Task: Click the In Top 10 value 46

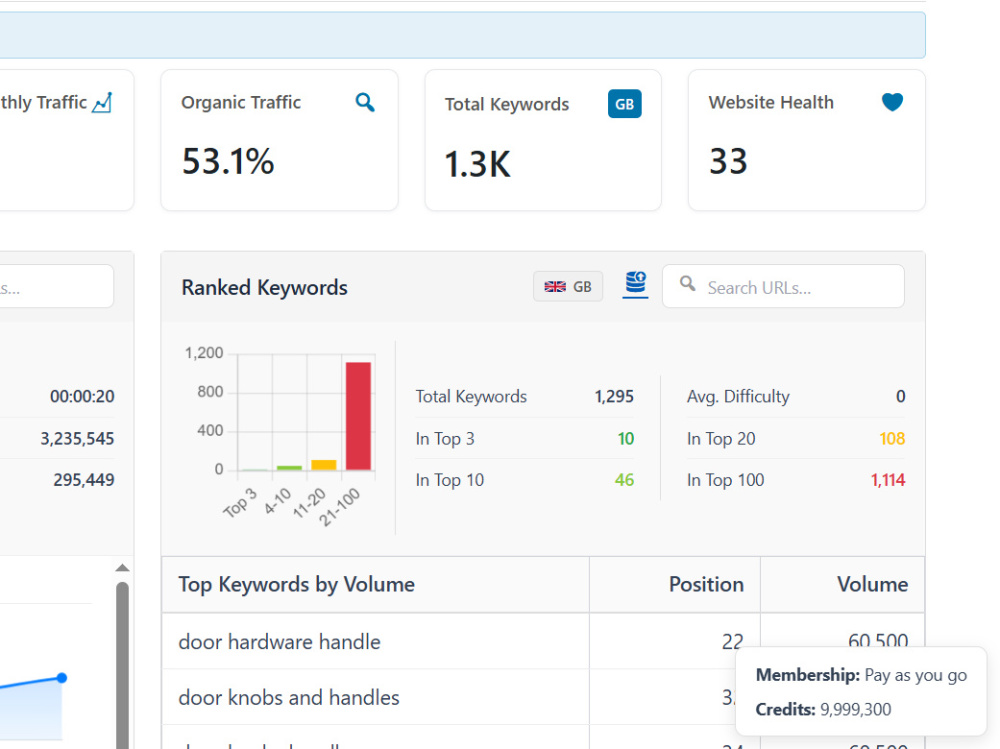Action: 624,480
